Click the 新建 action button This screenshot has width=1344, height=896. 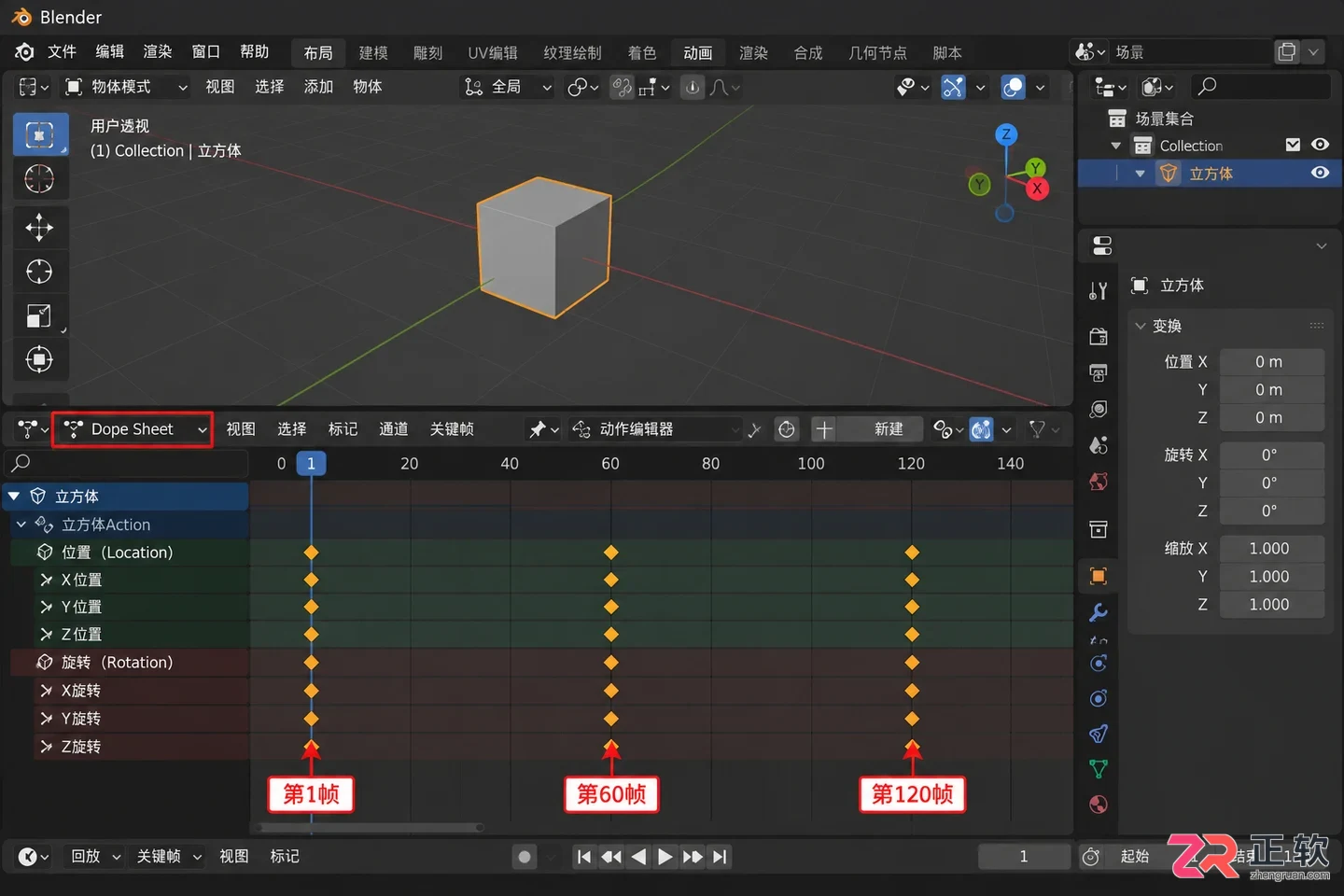pos(880,429)
